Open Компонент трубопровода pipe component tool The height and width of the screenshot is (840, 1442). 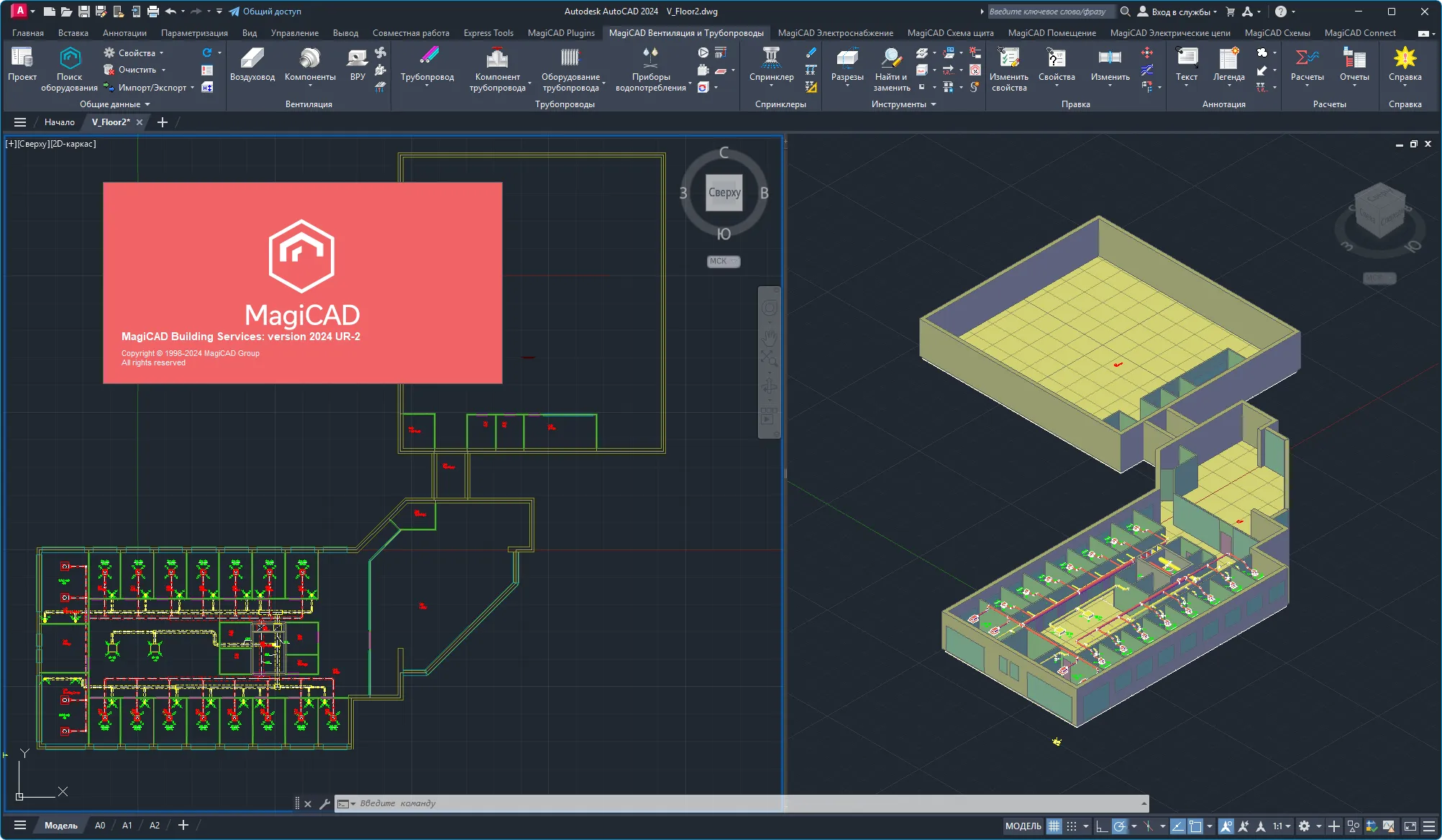click(498, 69)
